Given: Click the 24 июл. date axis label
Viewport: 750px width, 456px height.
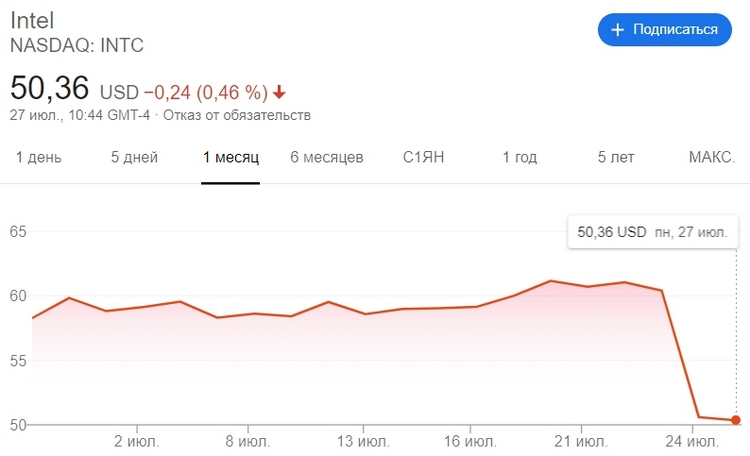Looking at the screenshot, I should tap(692, 441).
